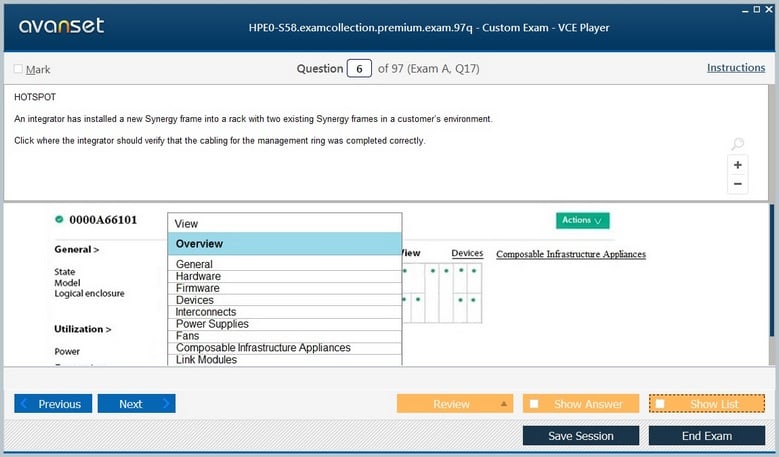Select Overview in the View menu

(285, 244)
